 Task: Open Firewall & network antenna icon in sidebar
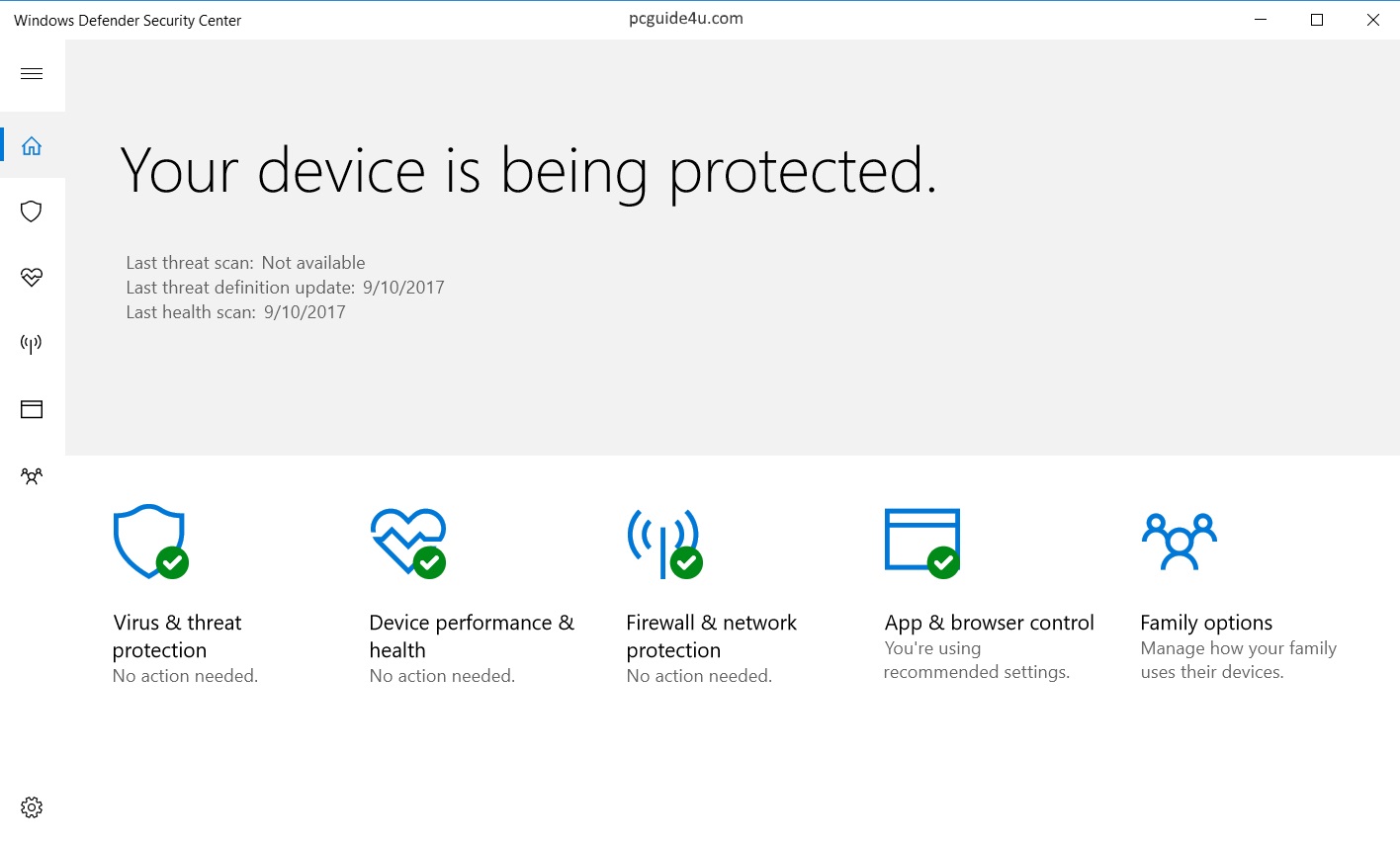point(32,344)
